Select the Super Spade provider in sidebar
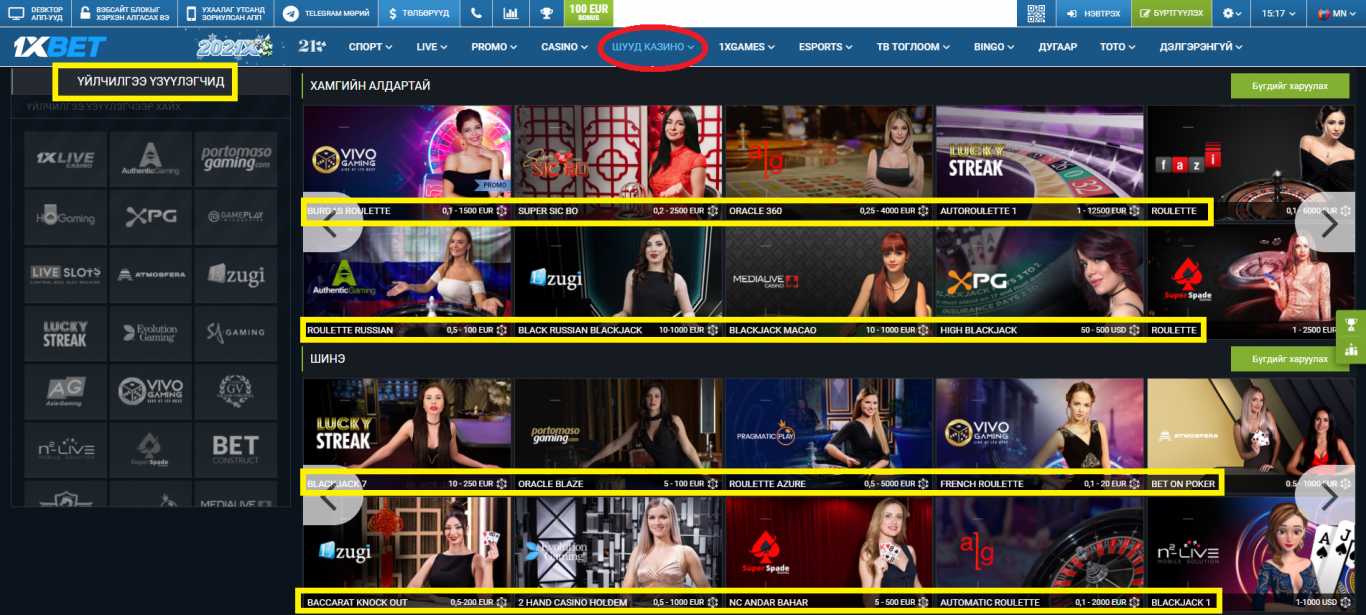 (x=150, y=449)
